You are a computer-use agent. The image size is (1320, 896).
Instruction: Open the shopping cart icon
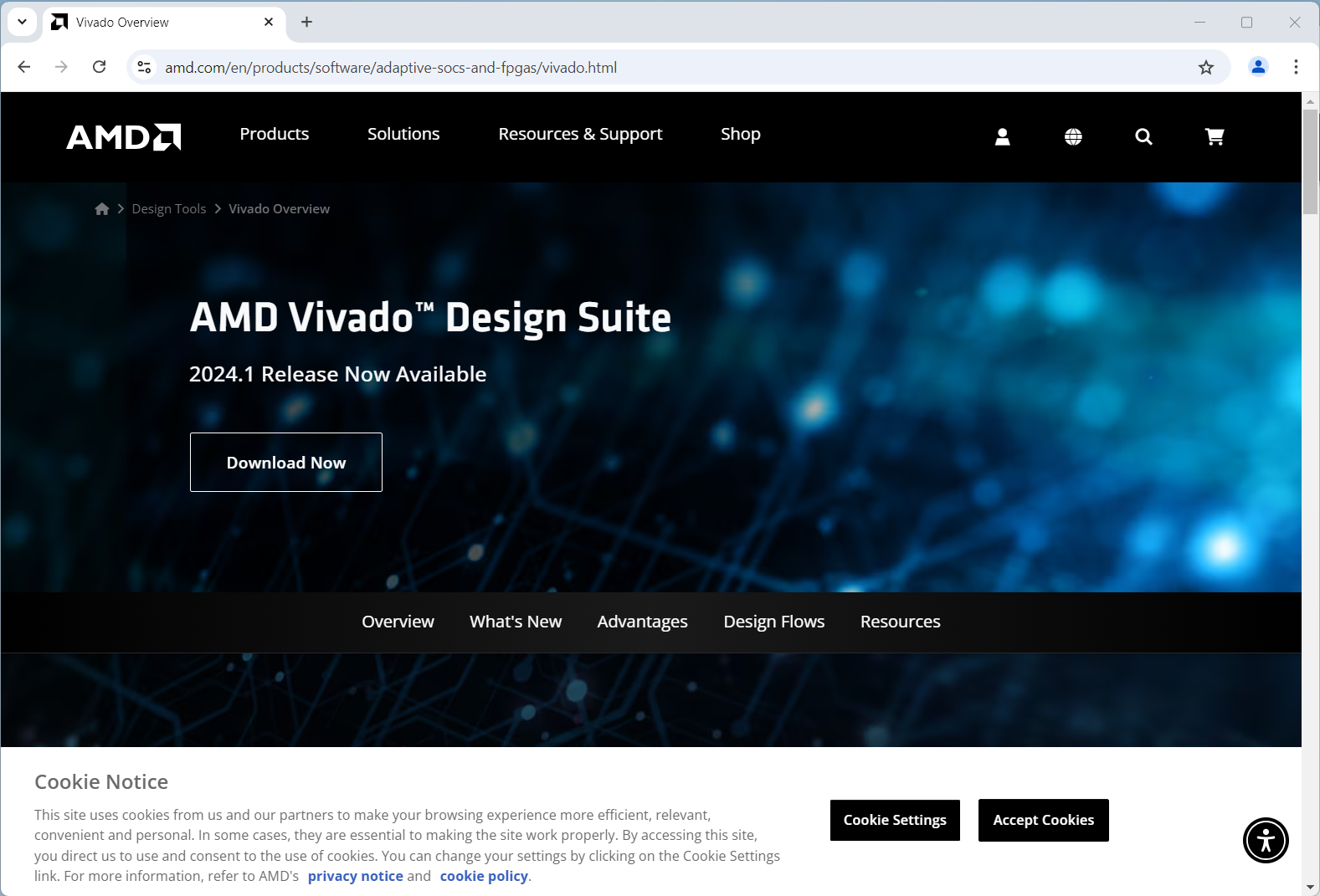pyautogui.click(x=1214, y=136)
